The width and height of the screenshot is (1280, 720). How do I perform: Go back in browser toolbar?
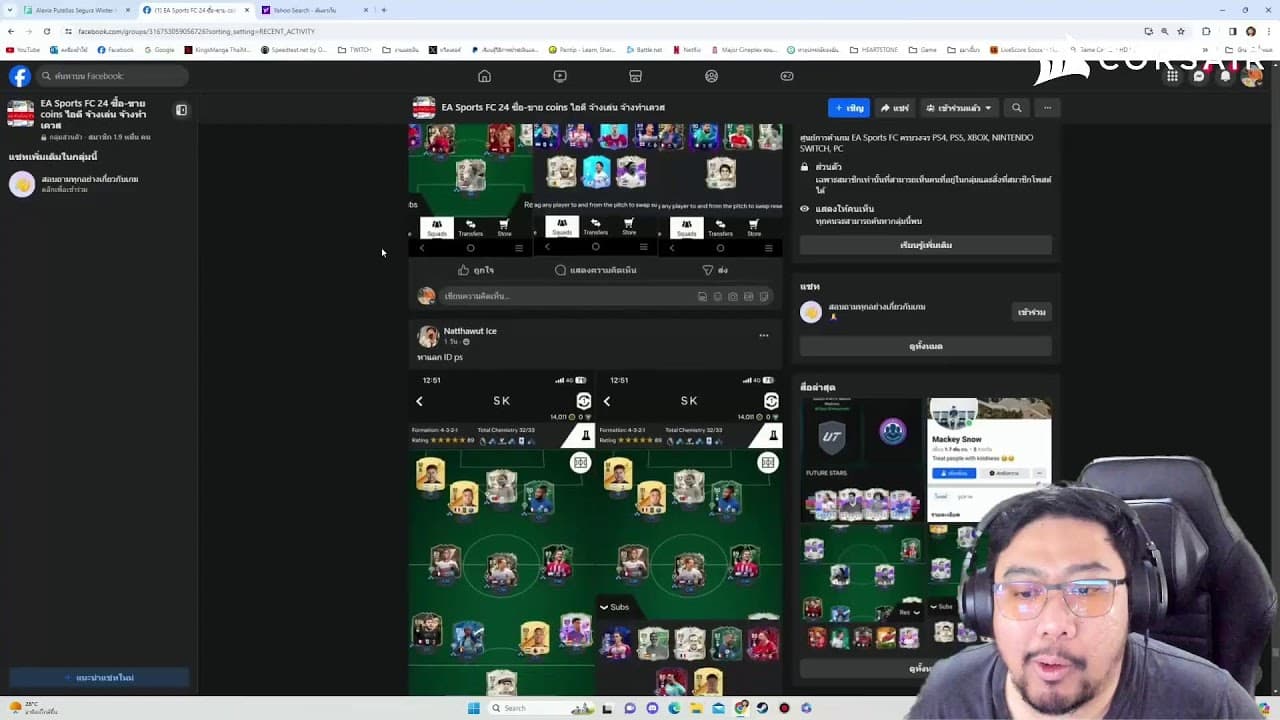[x=11, y=31]
